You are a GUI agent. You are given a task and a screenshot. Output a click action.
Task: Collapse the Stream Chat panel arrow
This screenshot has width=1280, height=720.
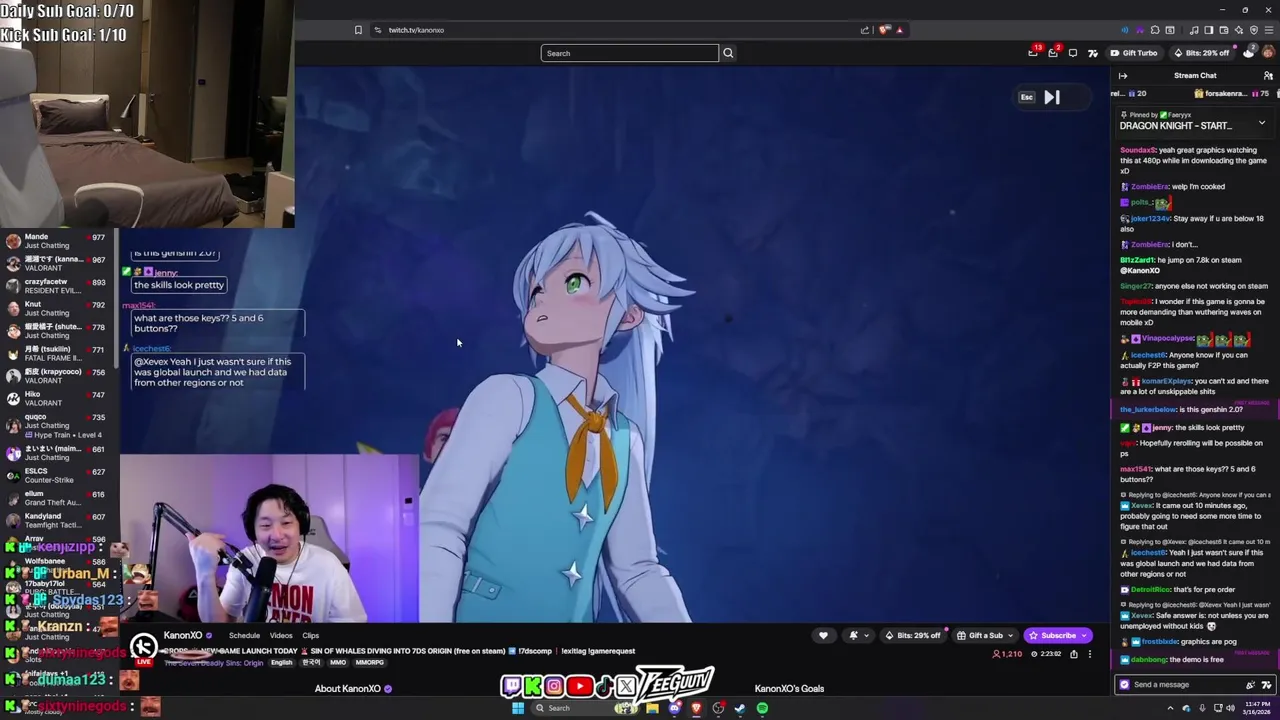1123,75
